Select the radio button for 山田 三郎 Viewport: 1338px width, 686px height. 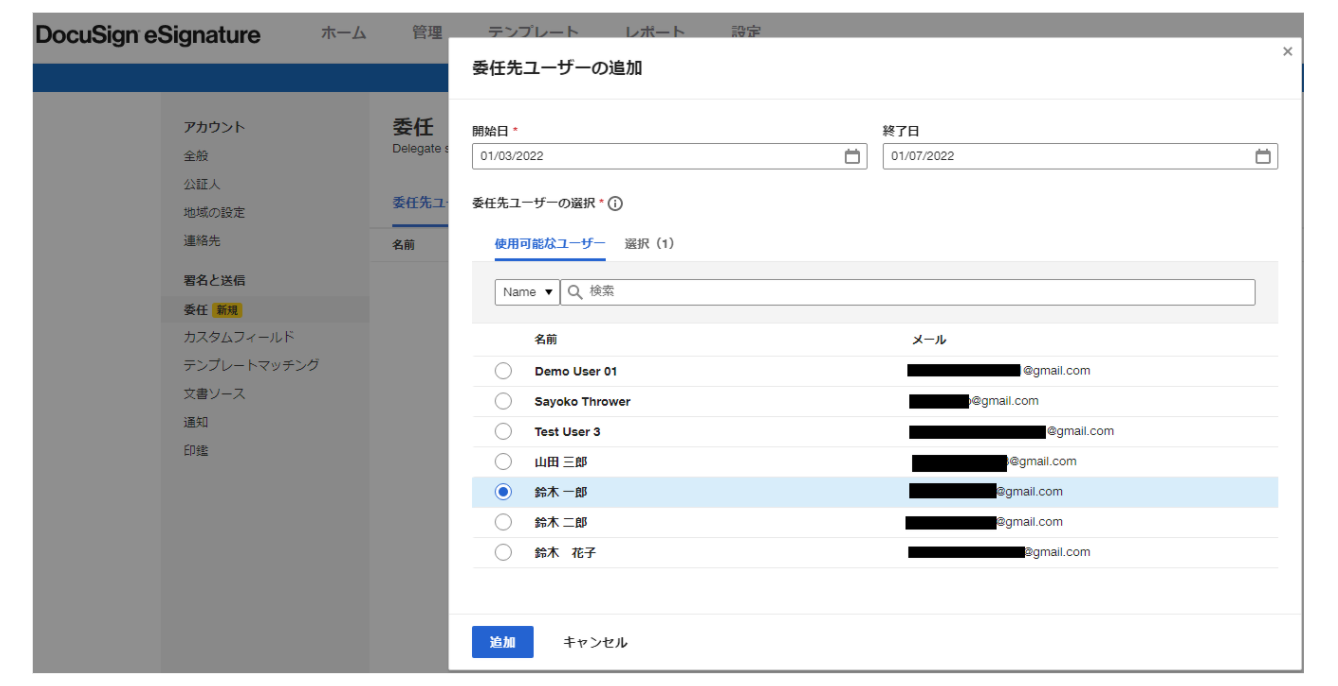coord(503,461)
